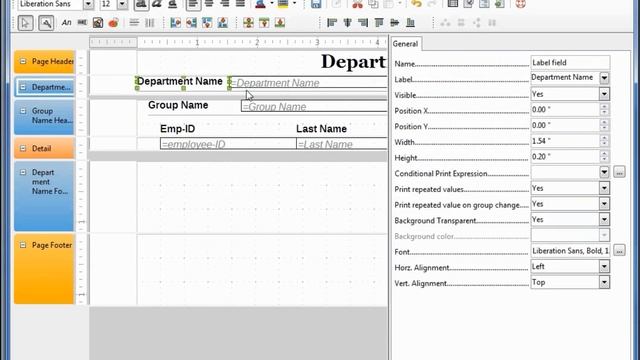Click the orange up-down arrows section icon
Screen dimensions: 640x360
point(248,23)
